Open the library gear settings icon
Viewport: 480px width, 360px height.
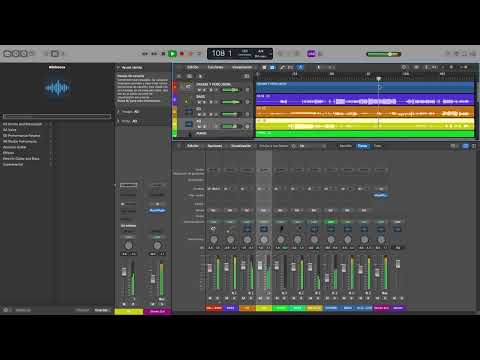pyautogui.click(x=6, y=310)
